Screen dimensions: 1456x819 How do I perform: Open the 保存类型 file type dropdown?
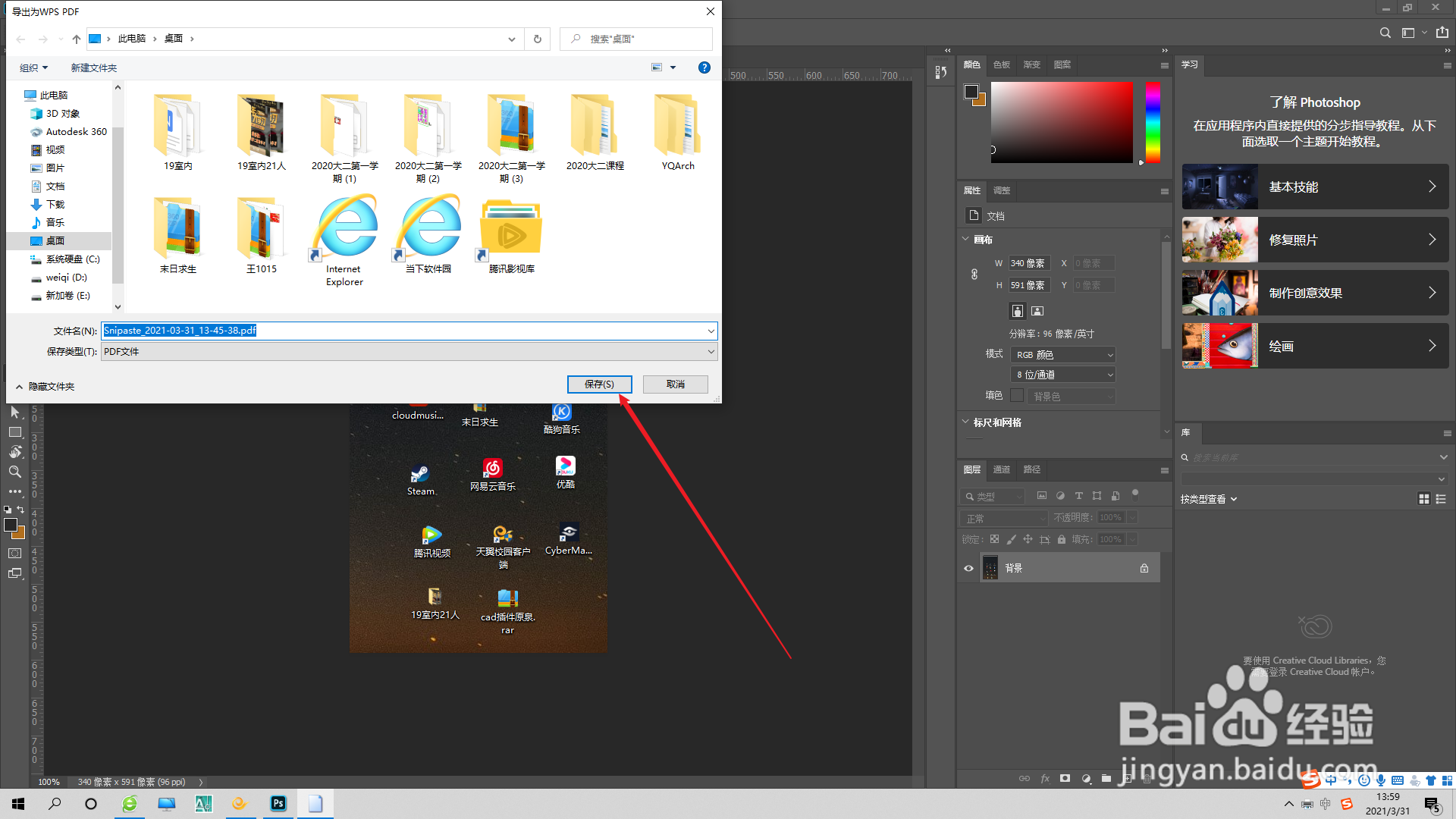pyautogui.click(x=409, y=352)
